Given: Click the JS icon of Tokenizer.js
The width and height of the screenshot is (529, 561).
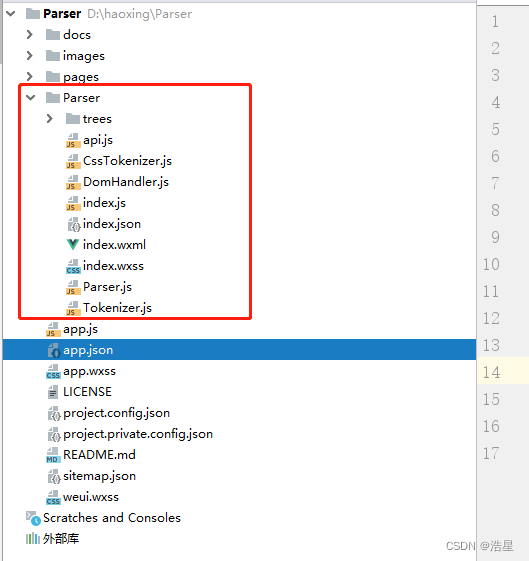Looking at the screenshot, I should (x=73, y=308).
